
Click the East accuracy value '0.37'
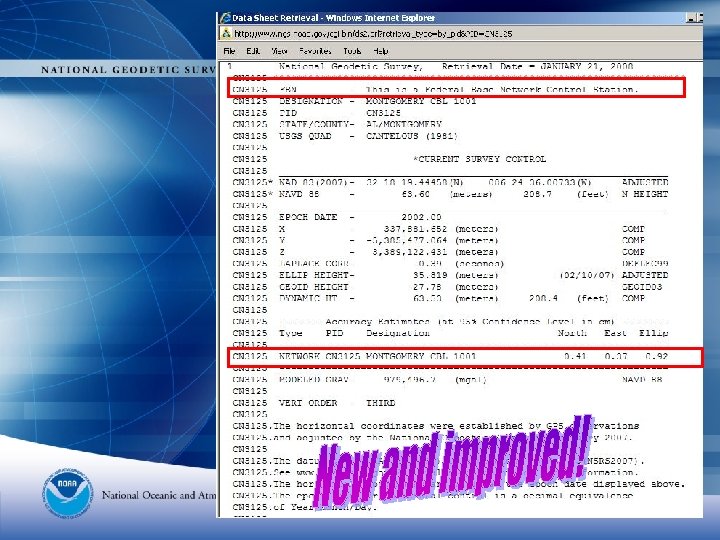616,356
